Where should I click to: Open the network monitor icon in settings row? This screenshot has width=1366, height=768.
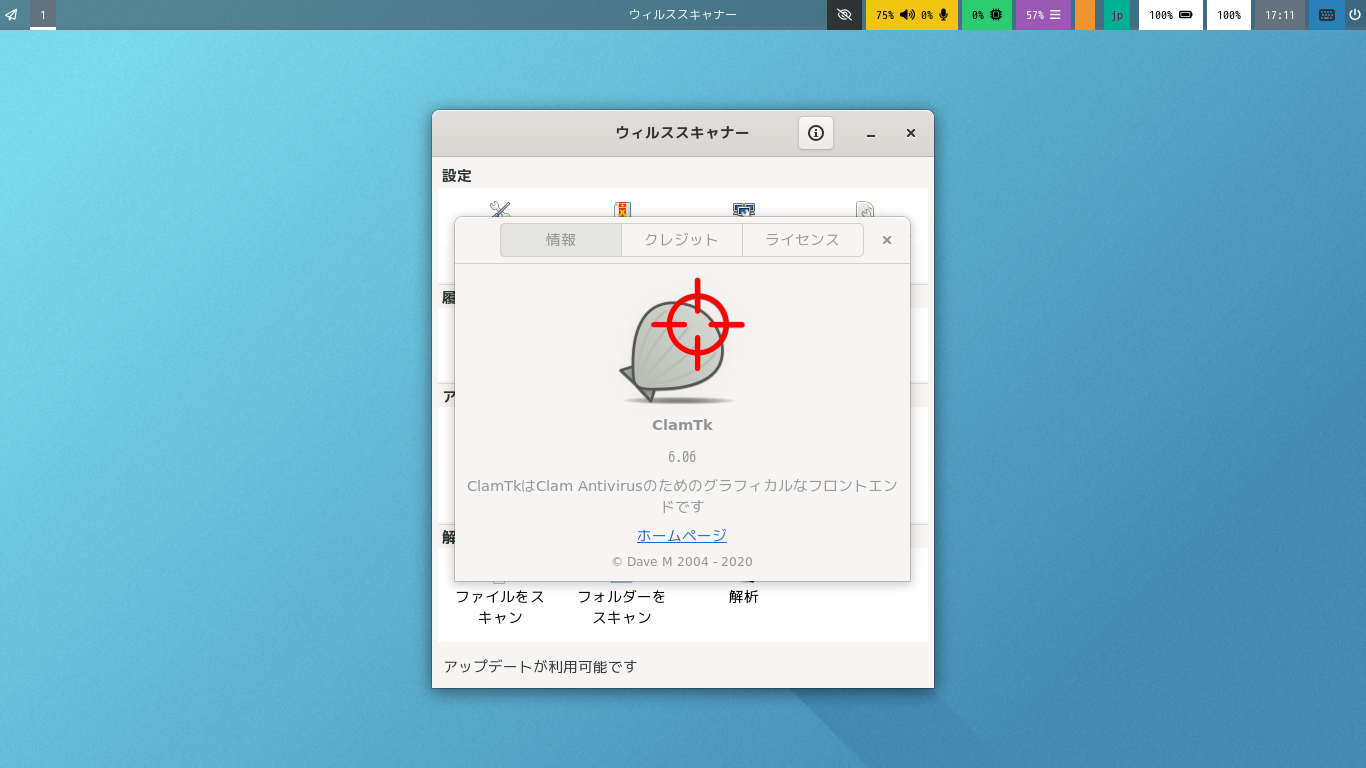(743, 209)
